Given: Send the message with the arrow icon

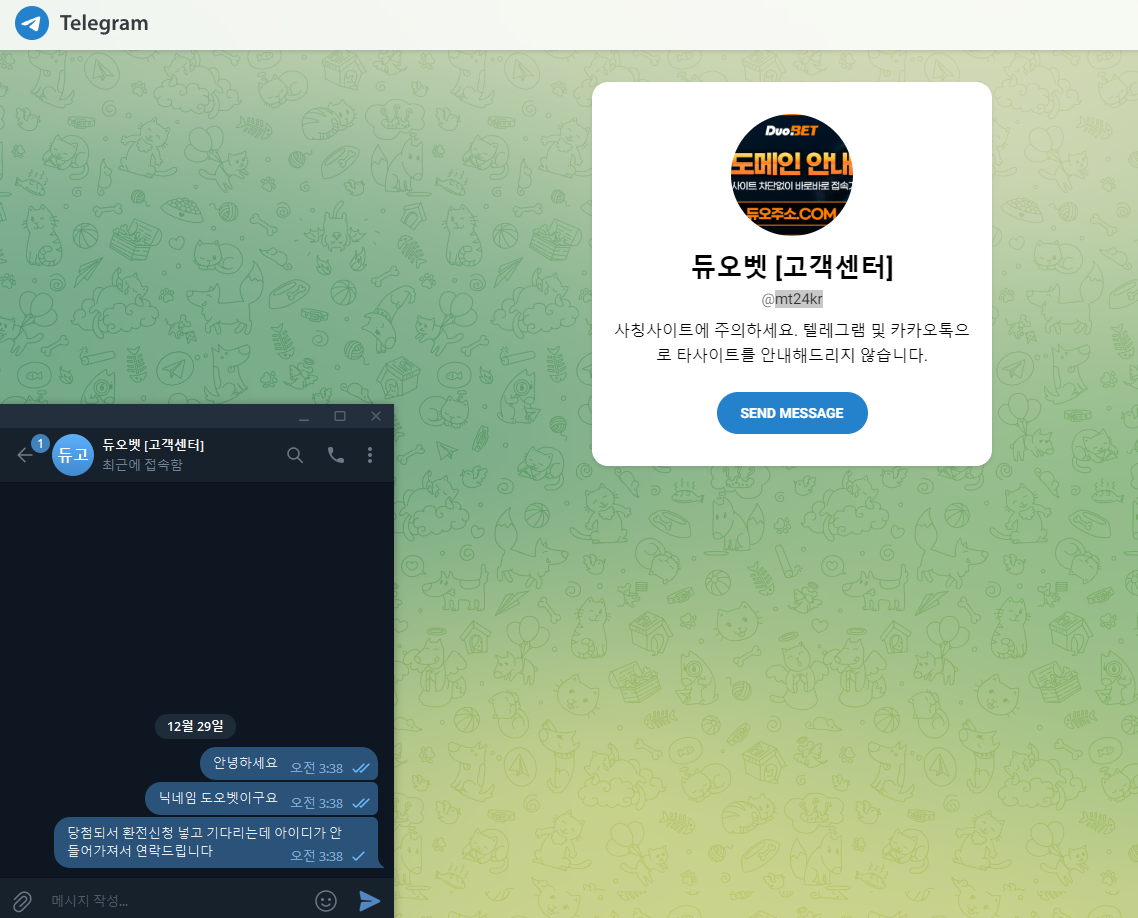Looking at the screenshot, I should [x=369, y=899].
